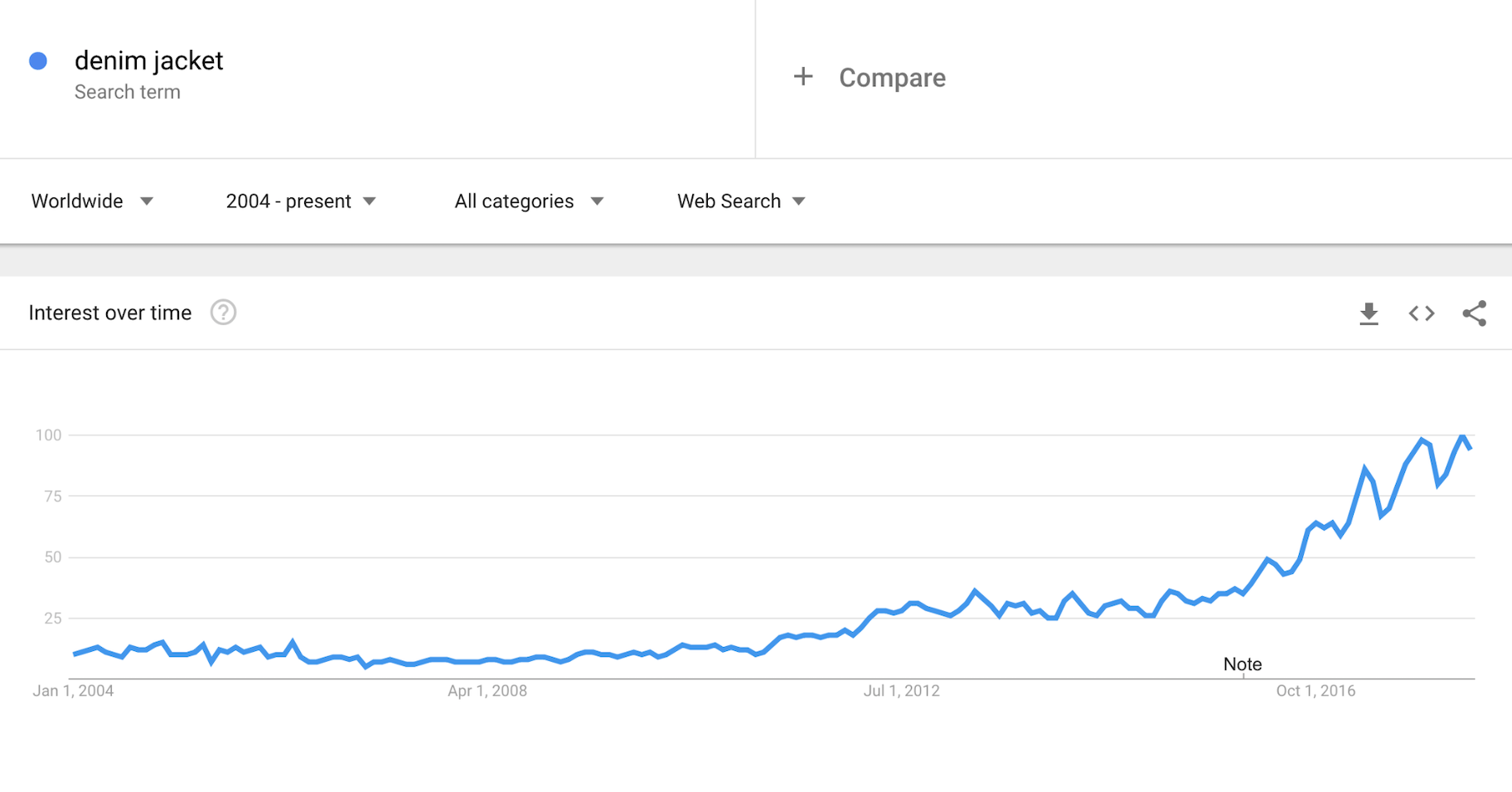Screen dimensions: 1512x792
Task: Open help for Interest over time
Action: tap(223, 313)
